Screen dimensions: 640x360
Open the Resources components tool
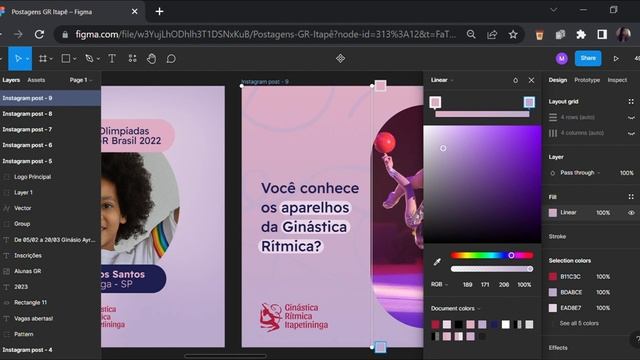(x=132, y=59)
